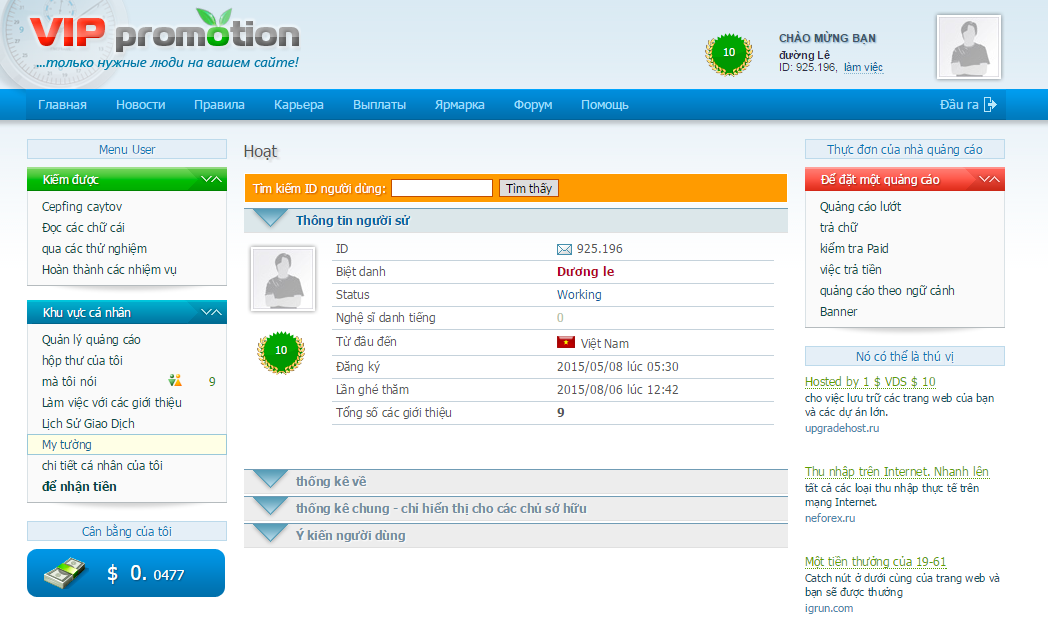This screenshot has height=623, width=1048.
Task: Open trả chữ advertiser link
Action: click(x=839, y=227)
